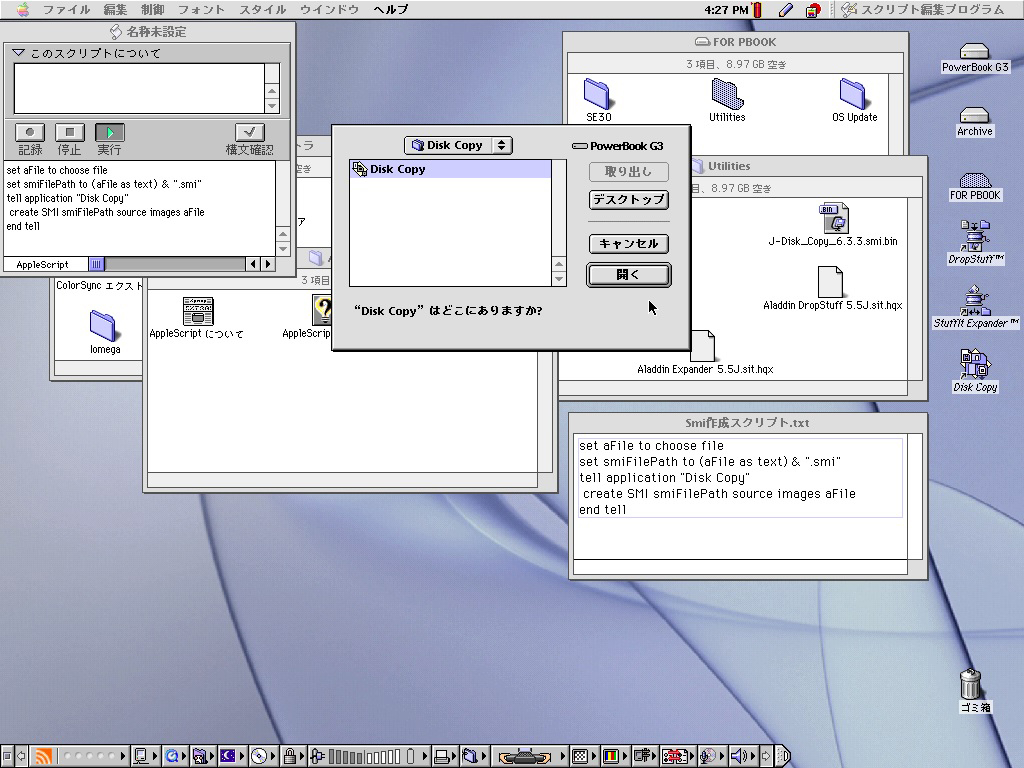Image resolution: width=1024 pixels, height=768 pixels.
Task: Click the Desktop button in the dialog
Action: pos(629,199)
